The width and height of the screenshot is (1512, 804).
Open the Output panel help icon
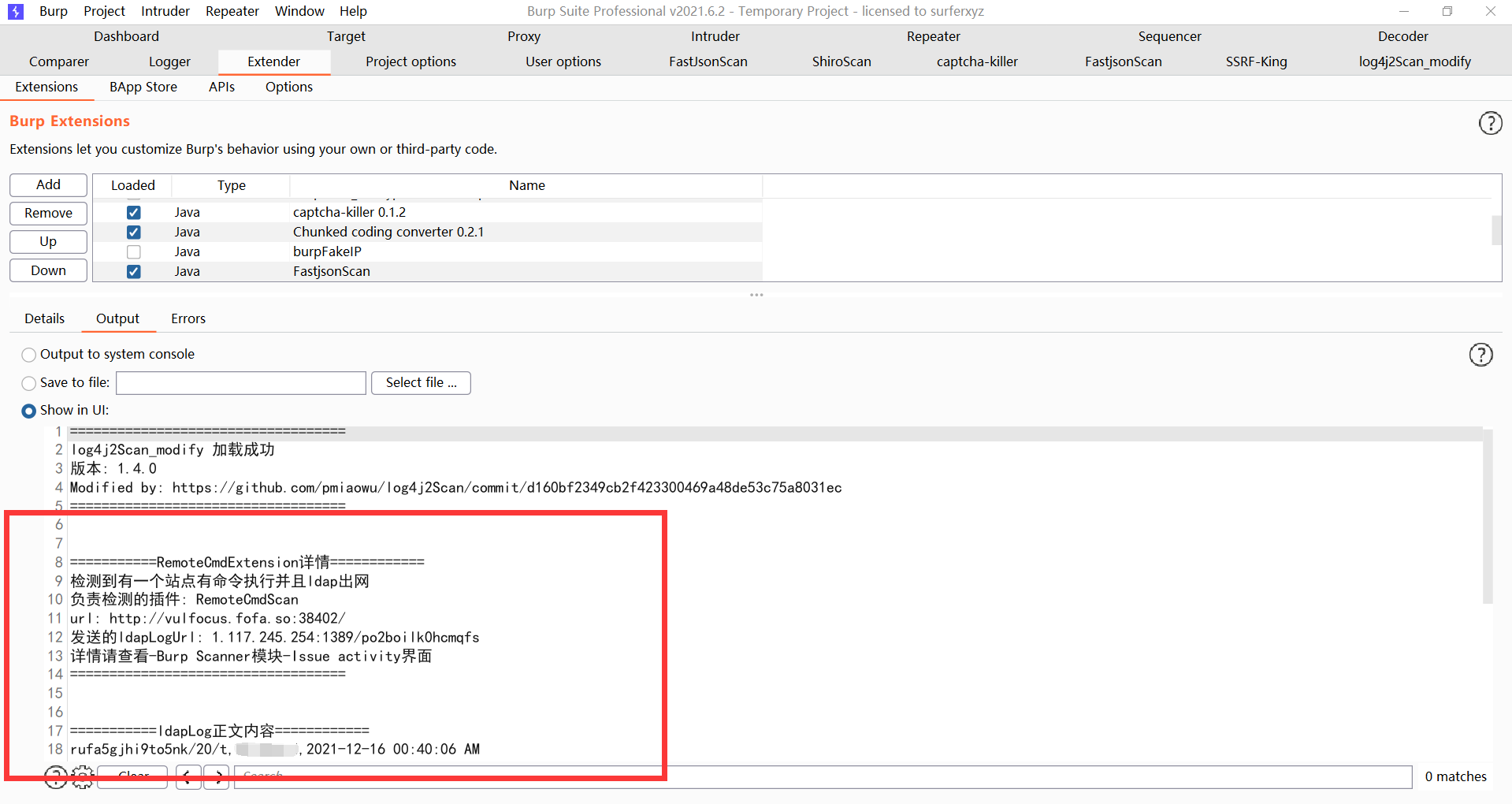[1480, 355]
